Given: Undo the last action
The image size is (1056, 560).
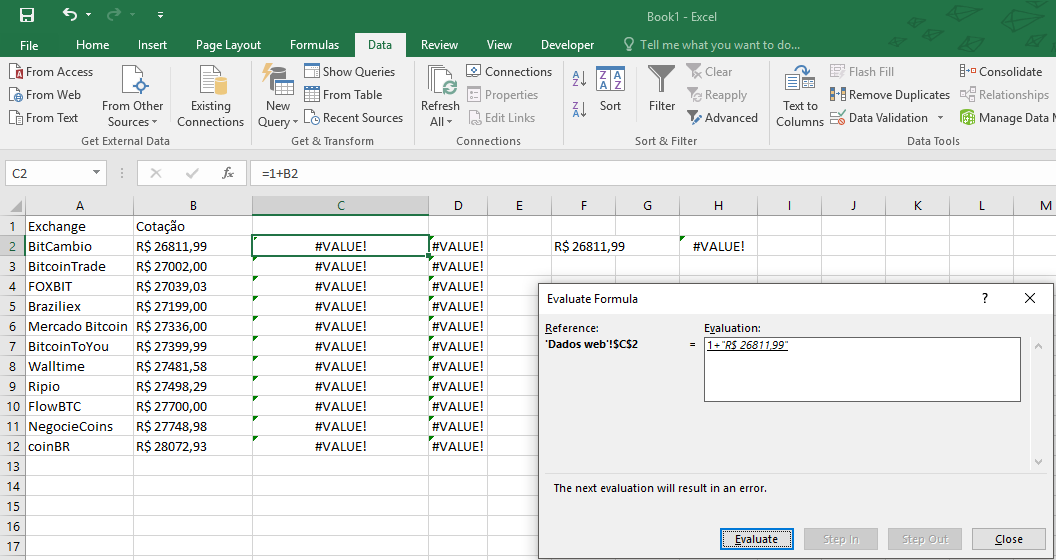Looking at the screenshot, I should pyautogui.click(x=69, y=14).
